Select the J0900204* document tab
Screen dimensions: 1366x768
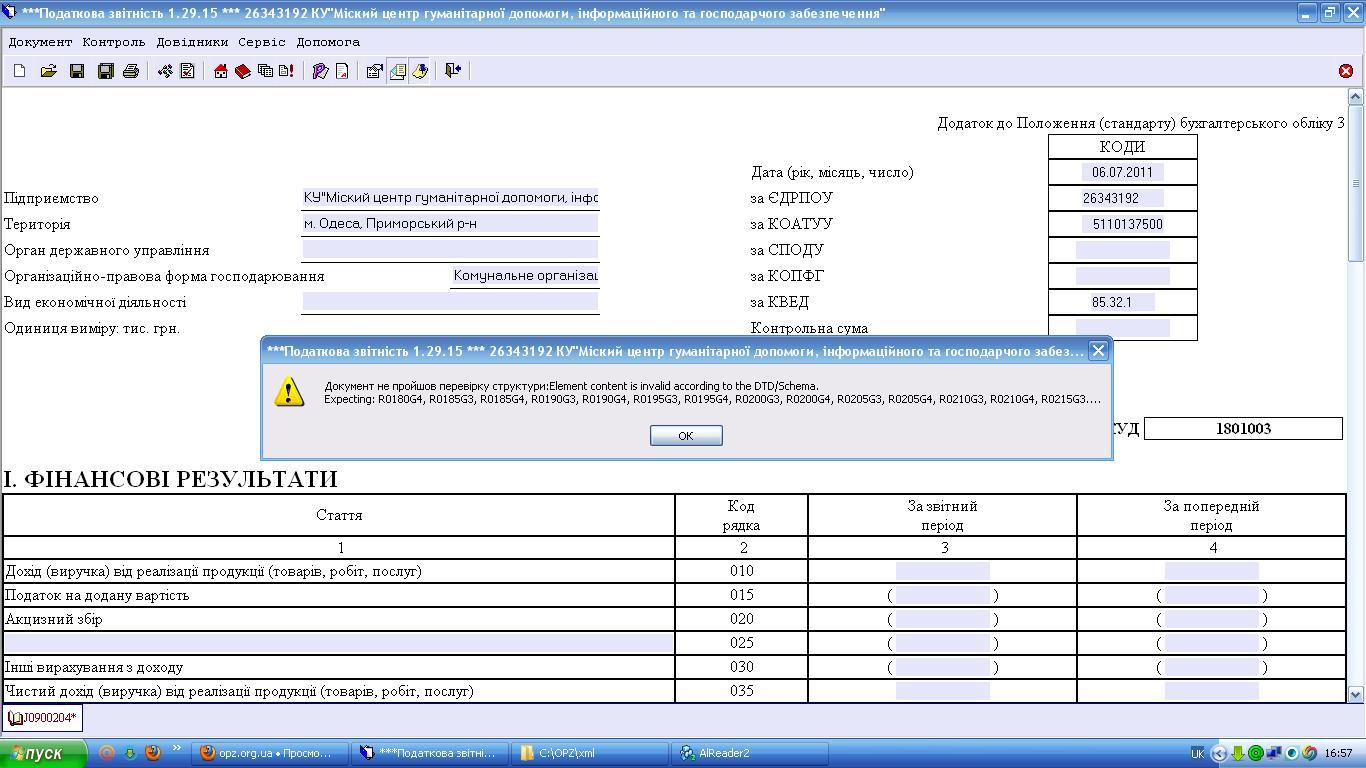pos(42,718)
